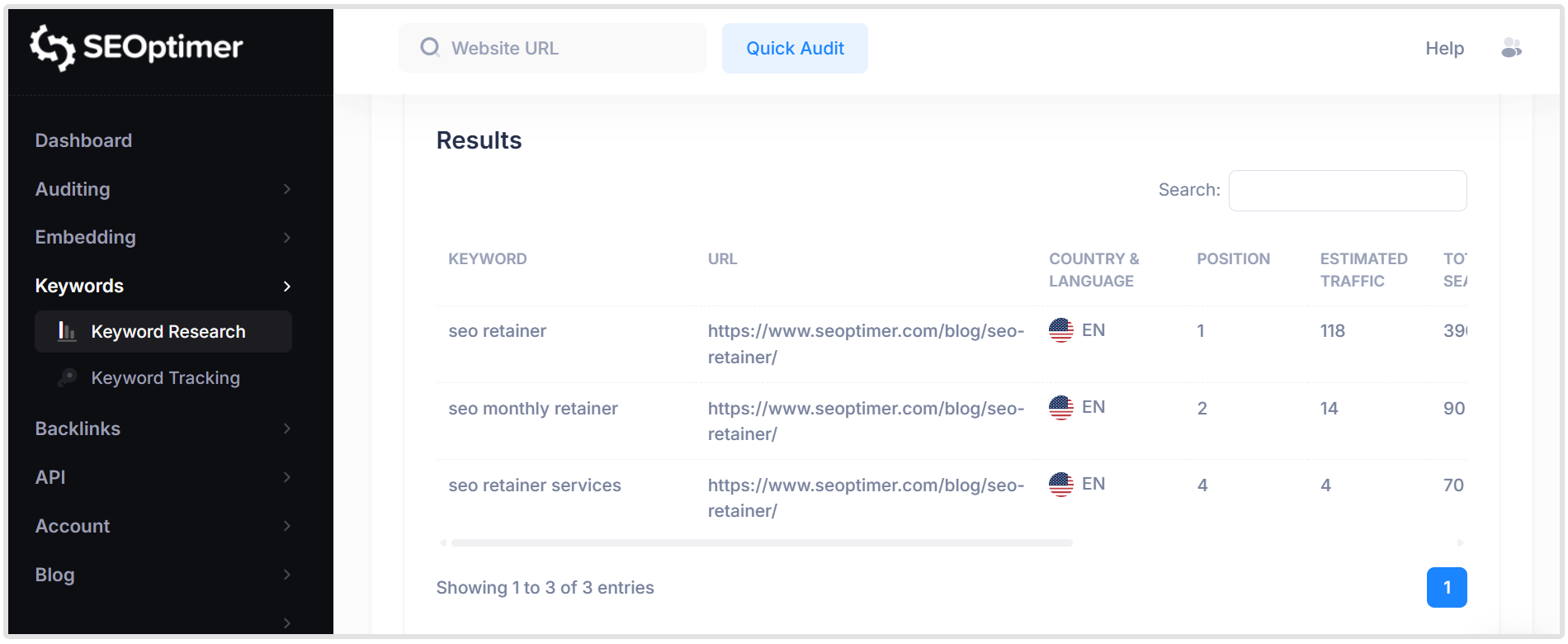1568x644 pixels.
Task: Click the US flag beside 'seo retainer'
Action: [1060, 330]
